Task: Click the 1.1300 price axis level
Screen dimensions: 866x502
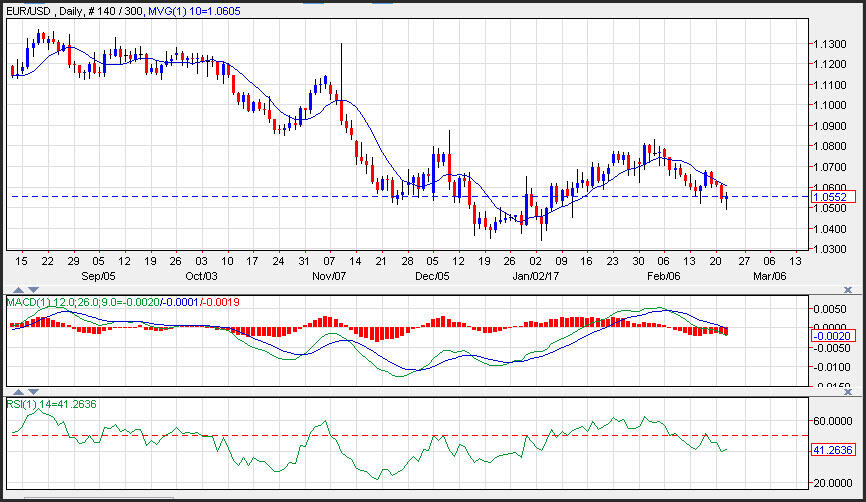Action: [x=830, y=44]
